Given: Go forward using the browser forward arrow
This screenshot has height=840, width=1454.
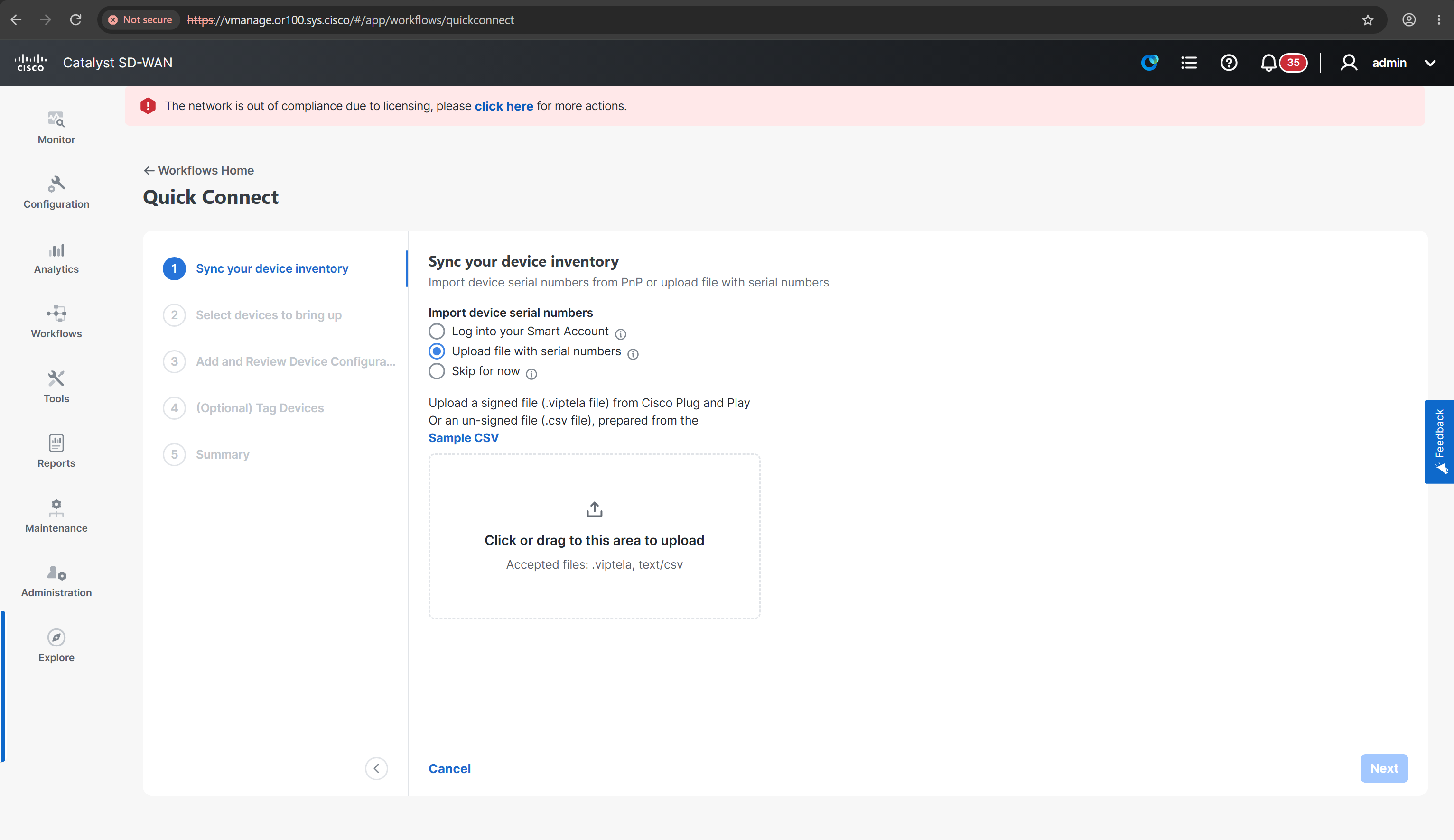Looking at the screenshot, I should pyautogui.click(x=46, y=19).
